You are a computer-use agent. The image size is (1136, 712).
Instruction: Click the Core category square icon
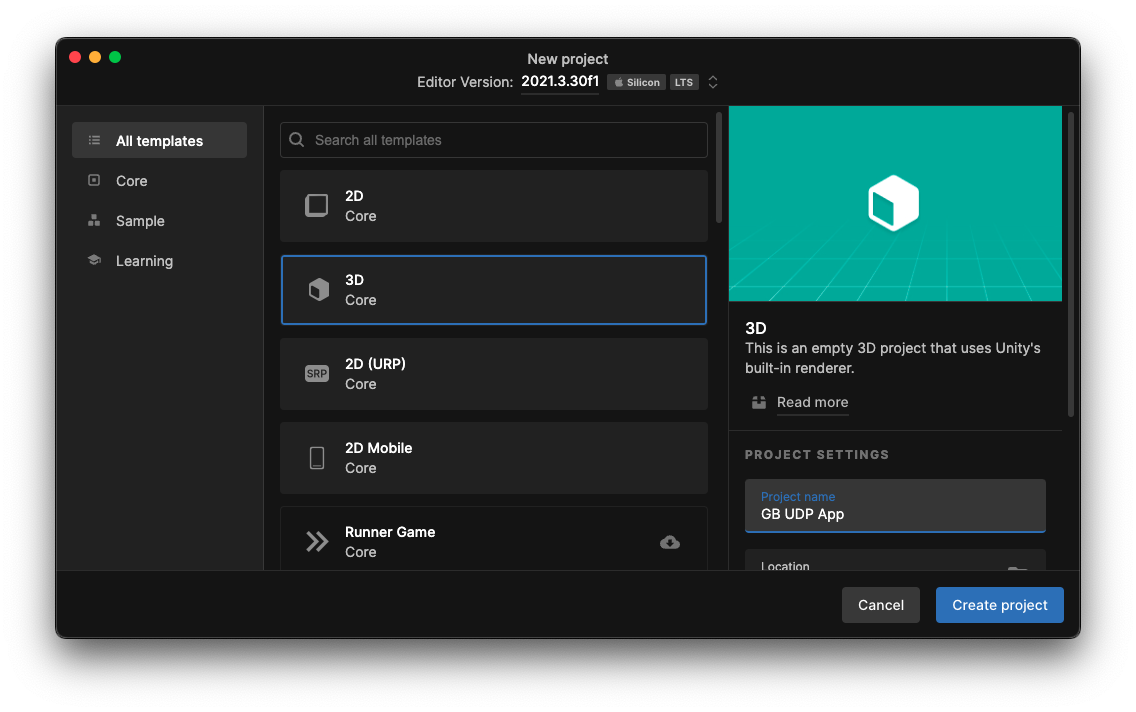click(94, 180)
